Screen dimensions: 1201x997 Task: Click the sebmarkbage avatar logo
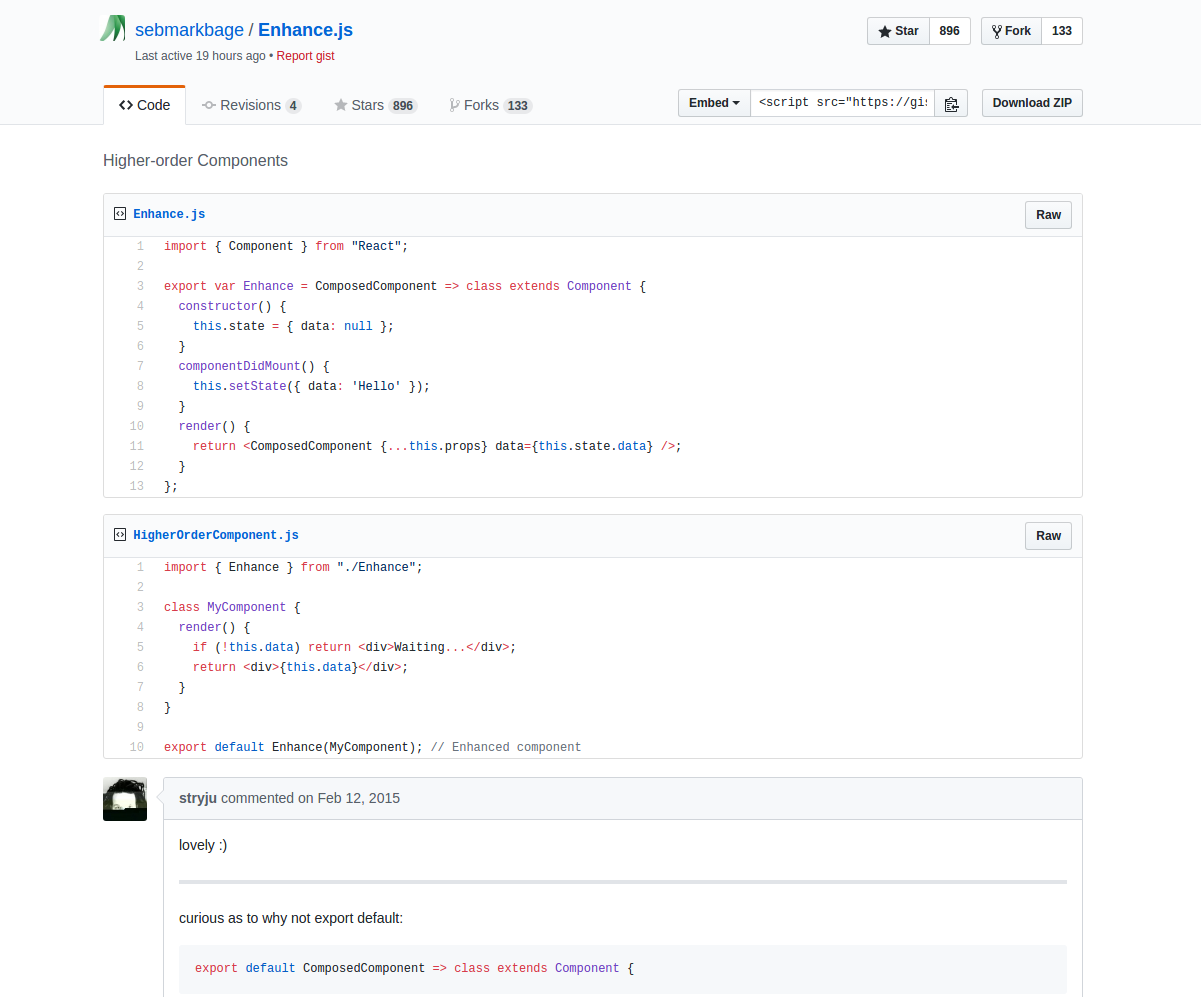(113, 29)
